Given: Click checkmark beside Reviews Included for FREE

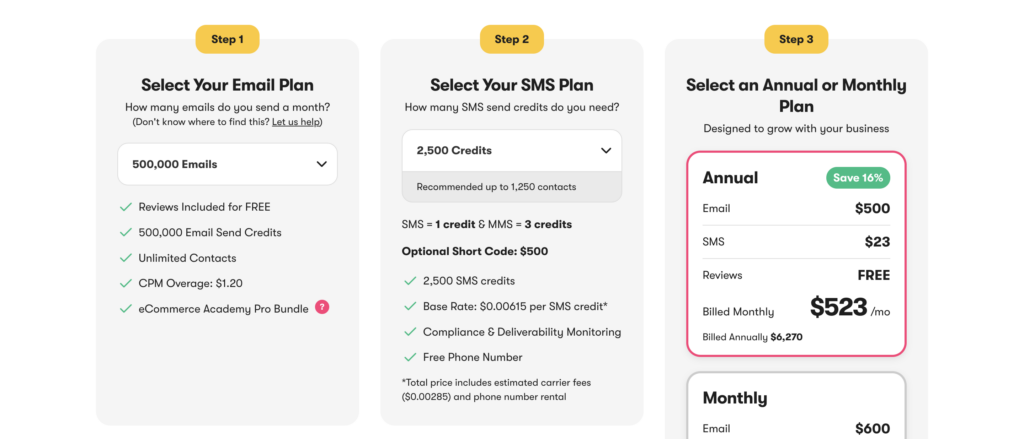Looking at the screenshot, I should coord(126,207).
